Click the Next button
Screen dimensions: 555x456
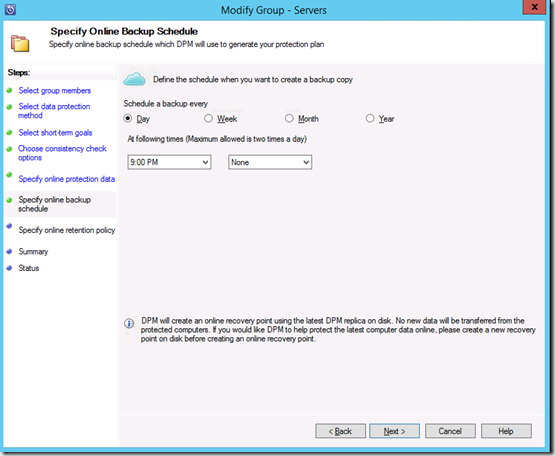(394, 431)
